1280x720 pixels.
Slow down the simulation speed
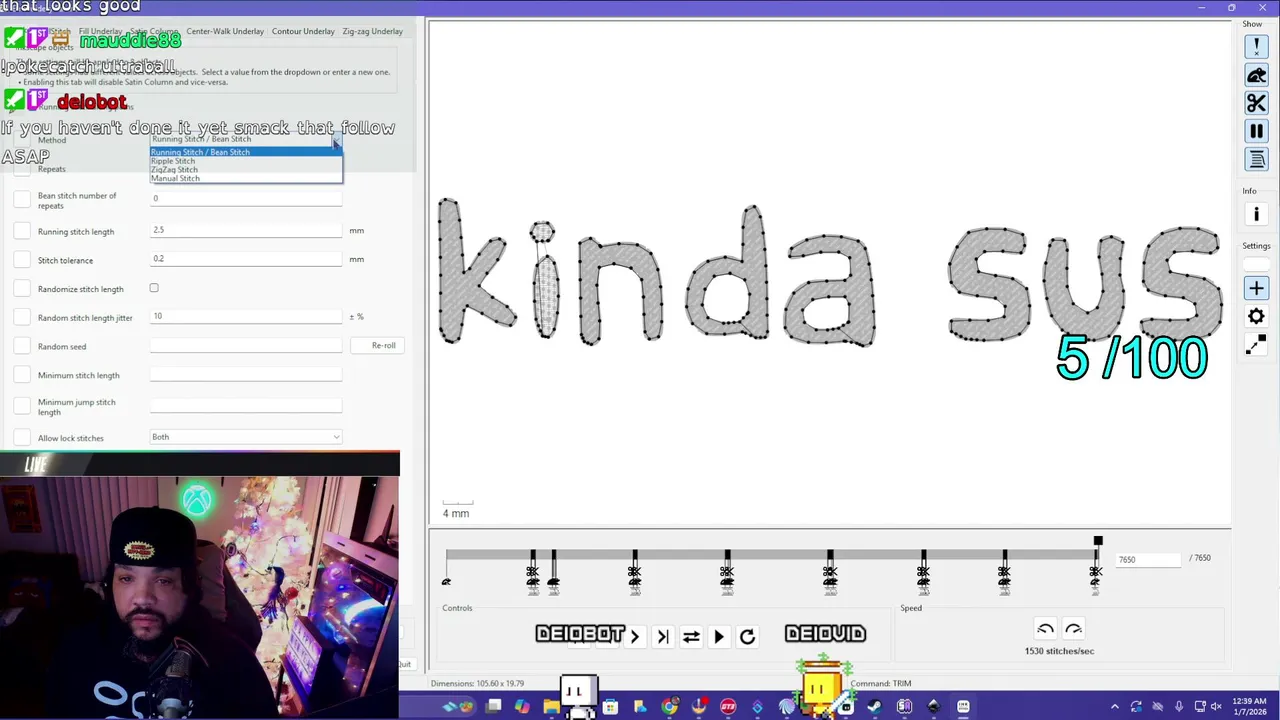pos(1045,629)
